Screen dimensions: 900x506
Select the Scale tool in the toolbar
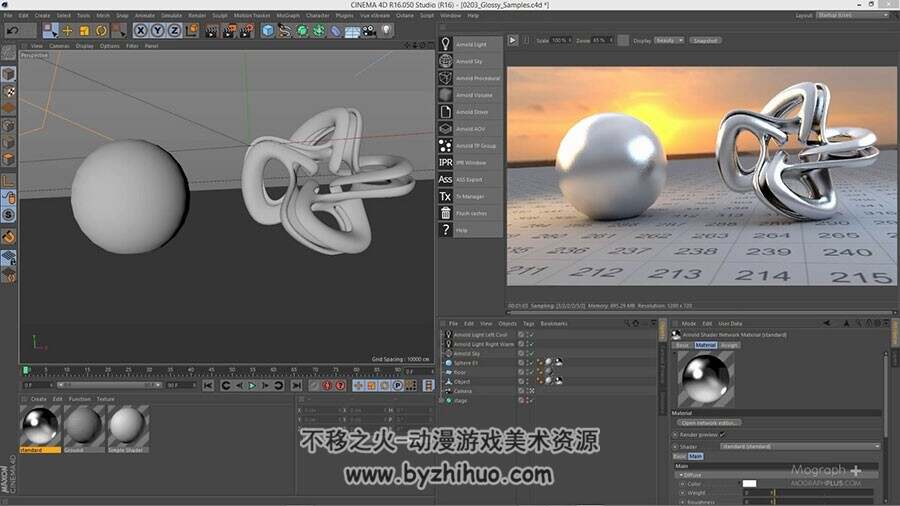pyautogui.click(x=84, y=30)
